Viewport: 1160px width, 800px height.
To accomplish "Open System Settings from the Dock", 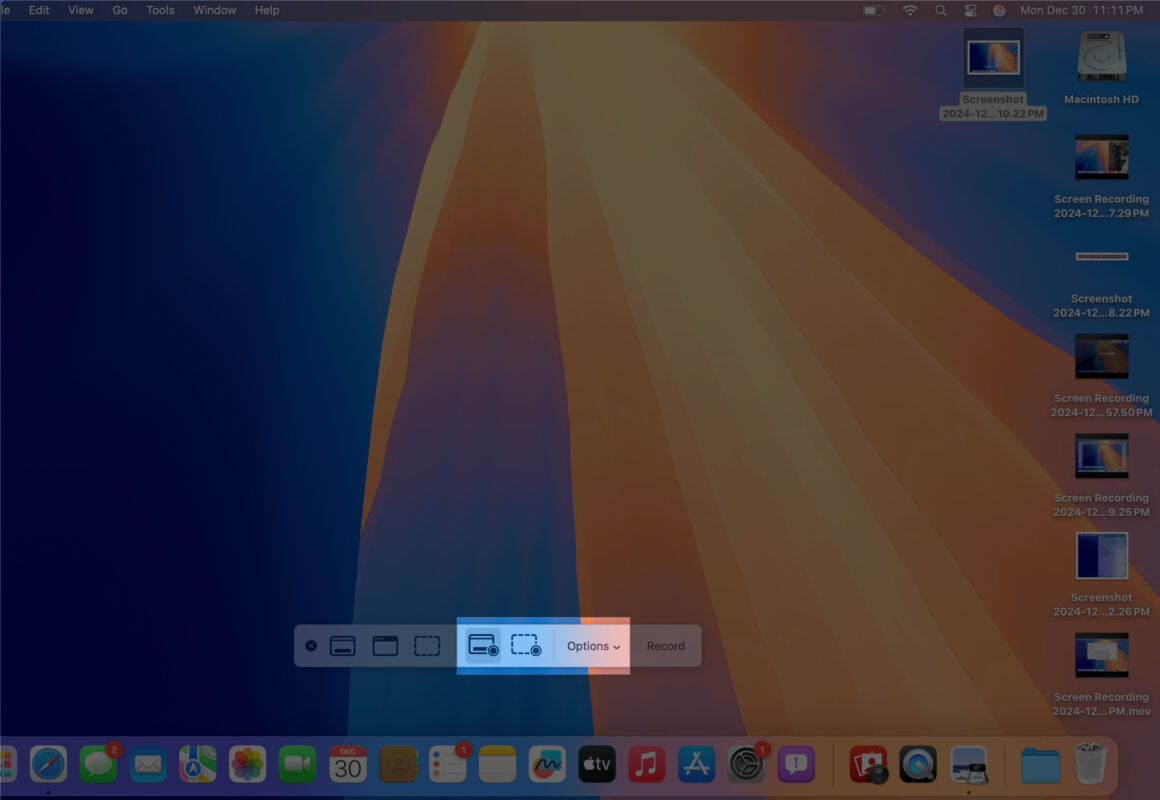I will (745, 763).
